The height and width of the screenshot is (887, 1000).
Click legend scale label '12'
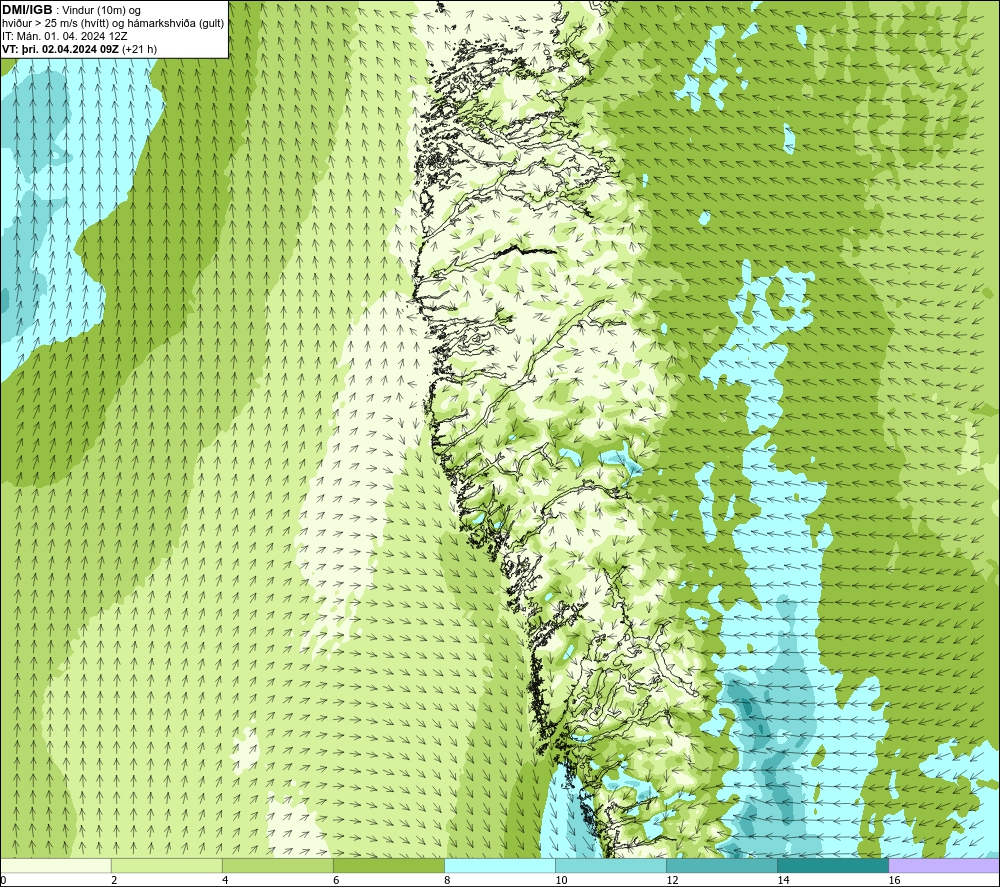pyautogui.click(x=672, y=881)
